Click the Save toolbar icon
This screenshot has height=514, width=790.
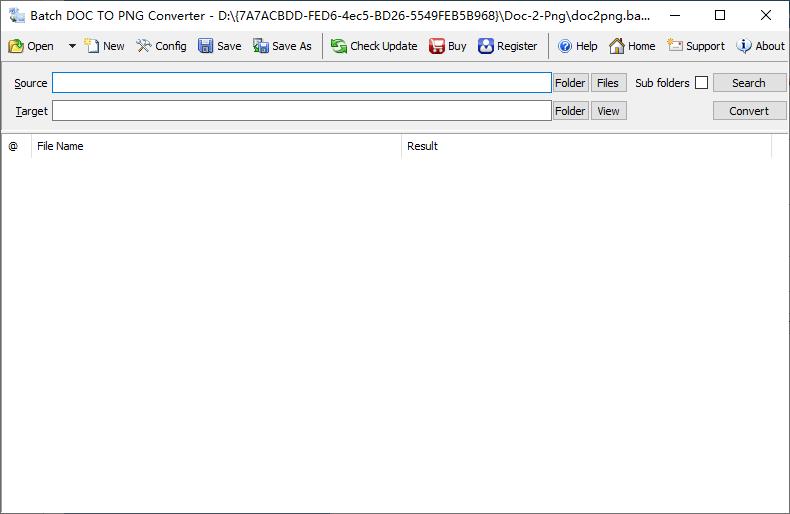(206, 46)
